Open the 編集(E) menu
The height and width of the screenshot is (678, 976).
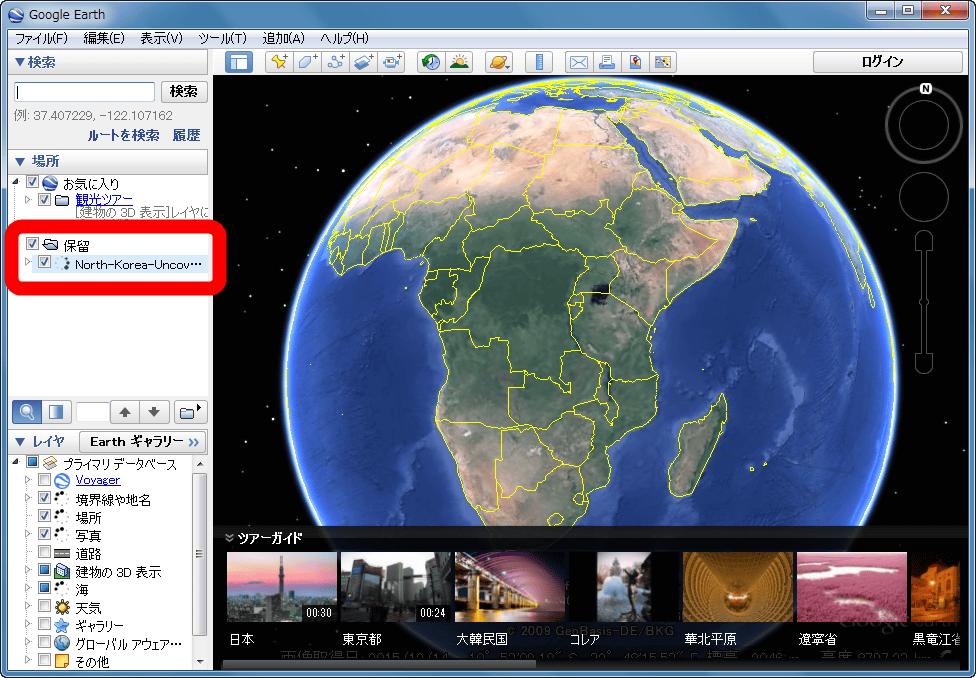(x=104, y=39)
